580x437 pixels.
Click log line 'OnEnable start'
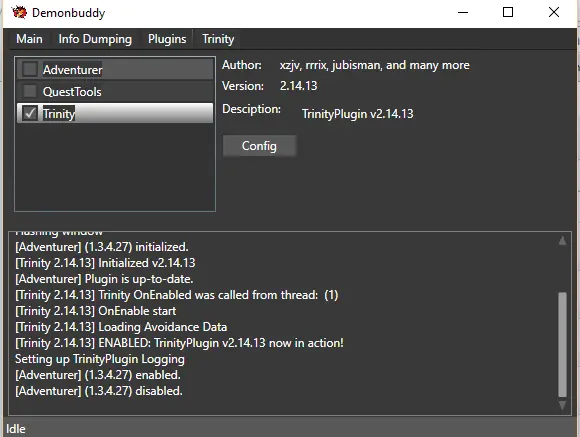pyautogui.click(x=96, y=311)
